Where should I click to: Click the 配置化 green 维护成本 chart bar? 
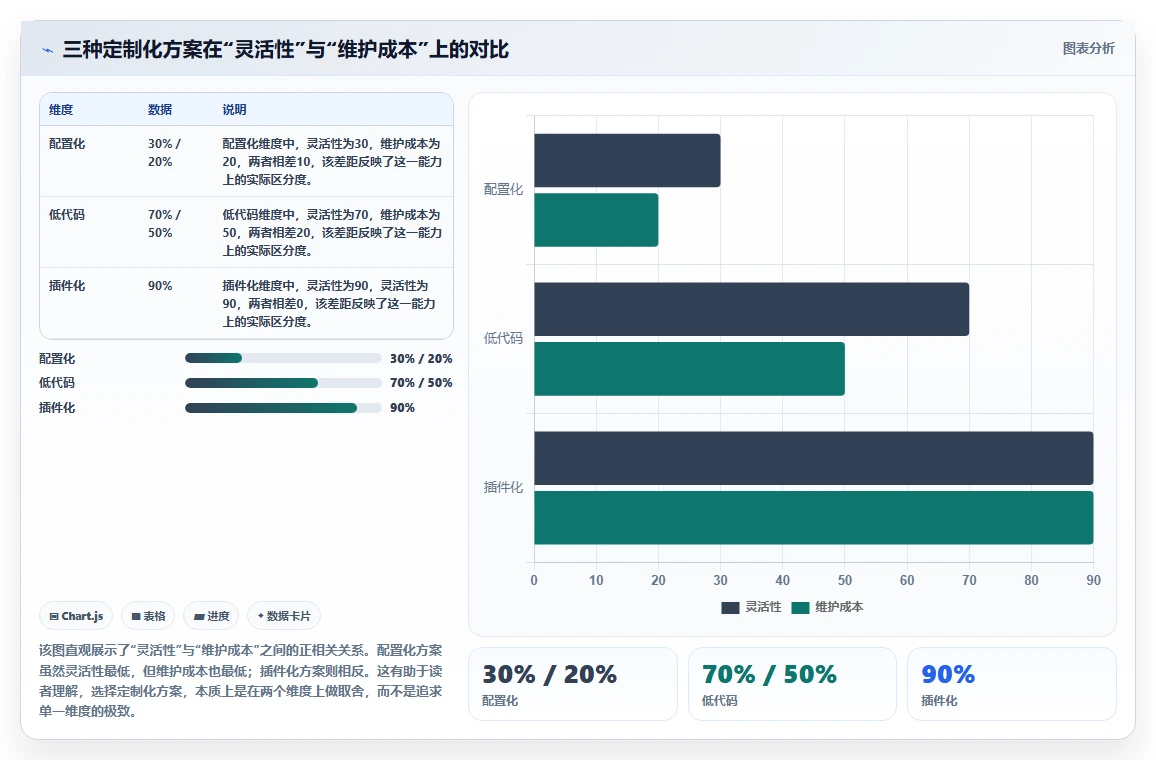(596, 220)
